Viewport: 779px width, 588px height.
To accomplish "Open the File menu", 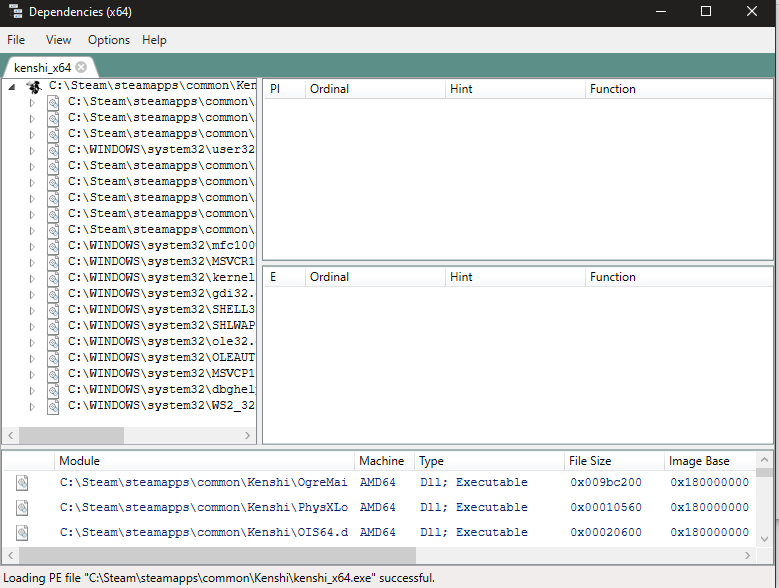I will tap(16, 40).
